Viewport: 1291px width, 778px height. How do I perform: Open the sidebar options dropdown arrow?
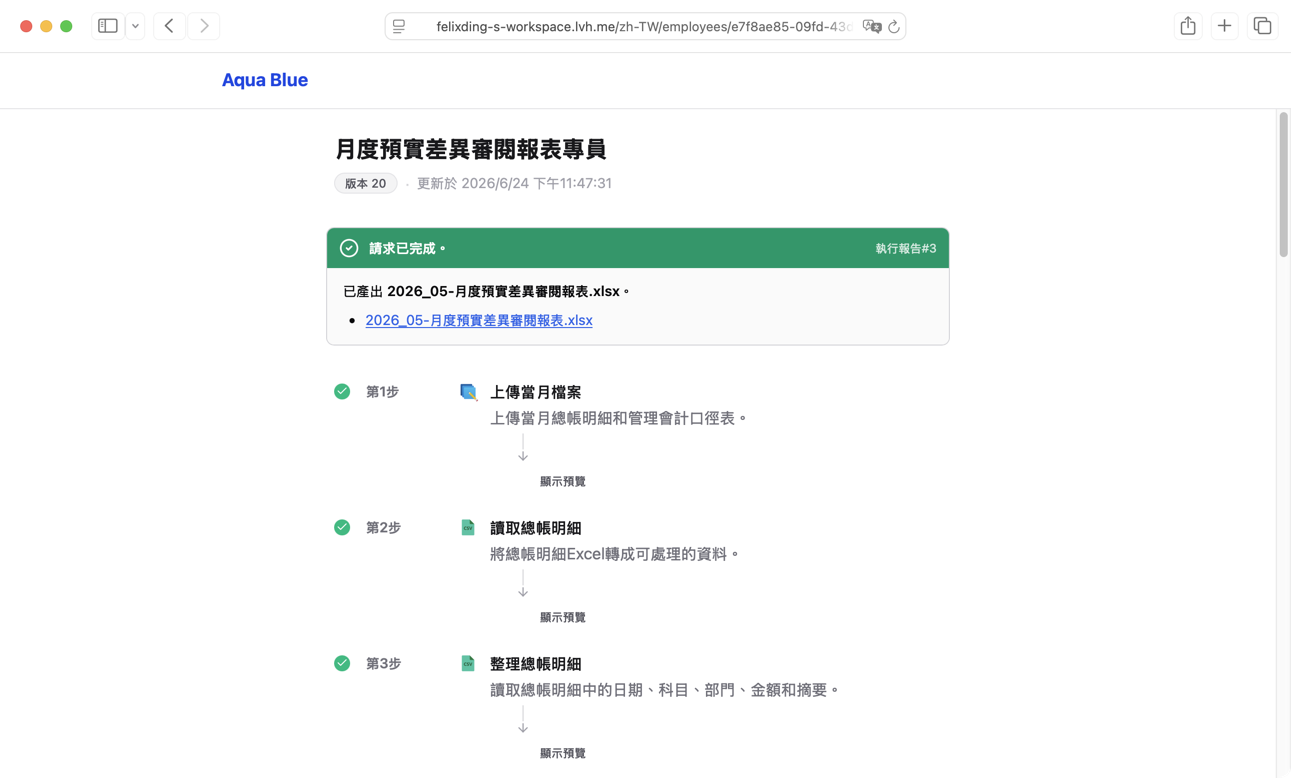(136, 26)
